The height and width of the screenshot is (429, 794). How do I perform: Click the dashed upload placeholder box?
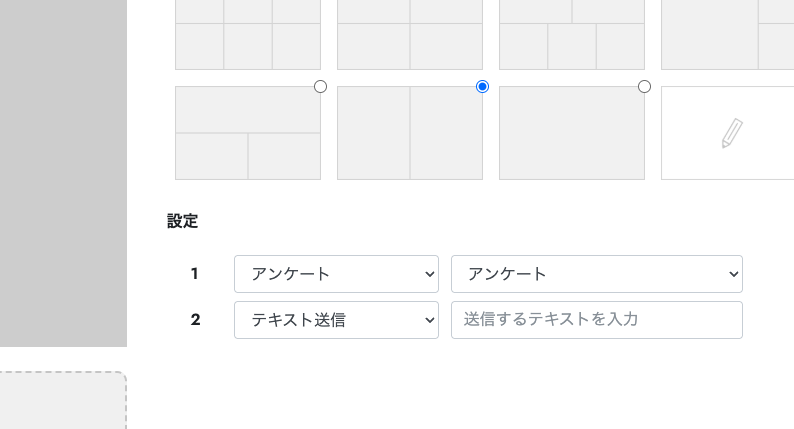[x=63, y=400]
